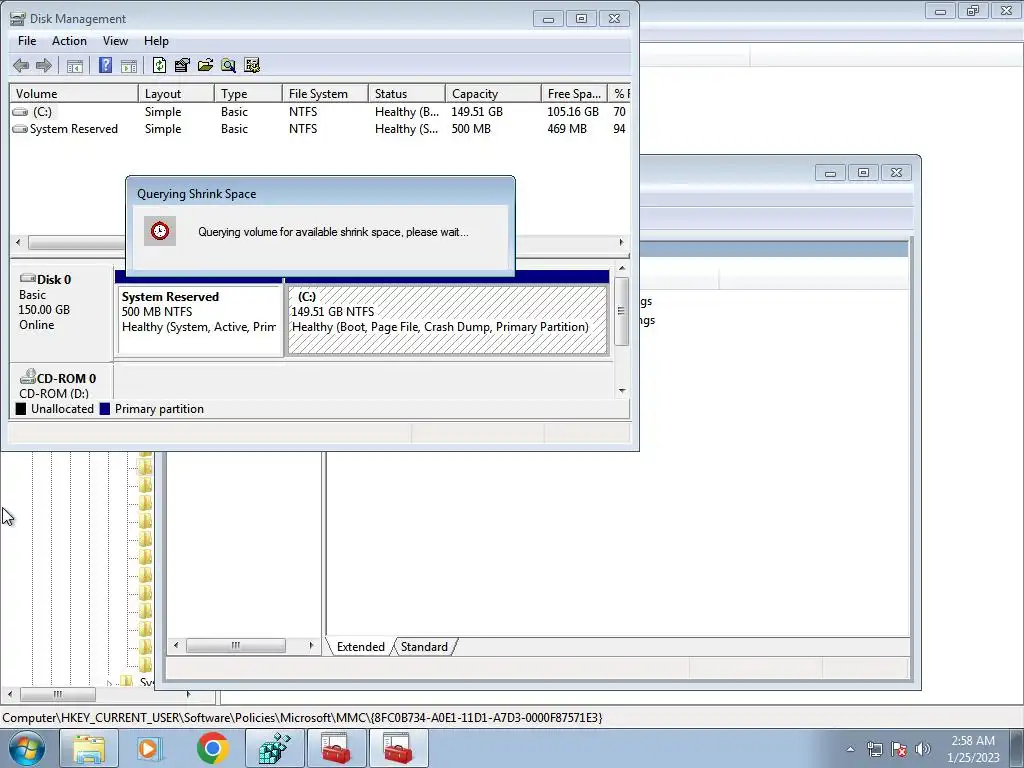Open Action Center flag icon in the tray

(x=899, y=749)
